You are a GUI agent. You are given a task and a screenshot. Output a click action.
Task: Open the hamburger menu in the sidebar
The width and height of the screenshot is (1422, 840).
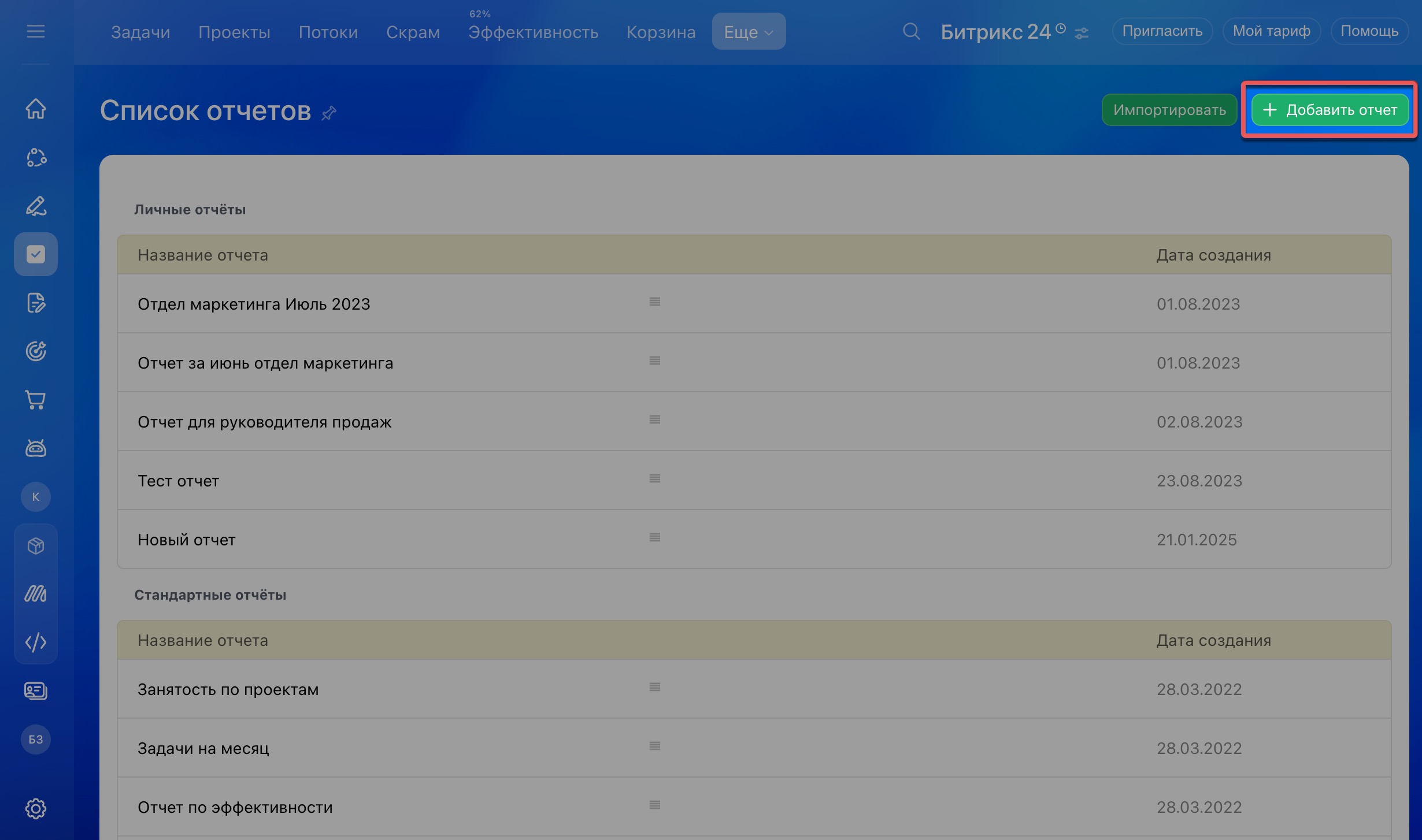point(36,31)
